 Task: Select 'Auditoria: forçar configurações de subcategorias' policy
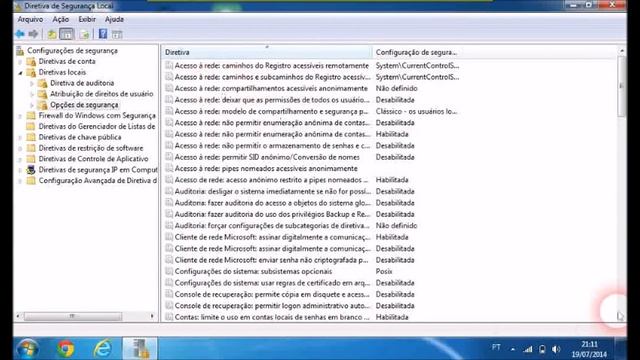pyautogui.click(x=272, y=225)
